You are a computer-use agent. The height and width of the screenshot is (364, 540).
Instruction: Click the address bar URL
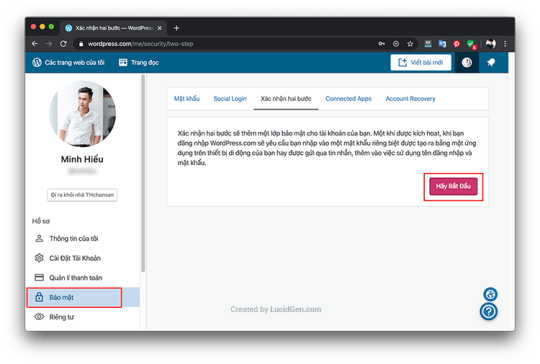tap(141, 44)
